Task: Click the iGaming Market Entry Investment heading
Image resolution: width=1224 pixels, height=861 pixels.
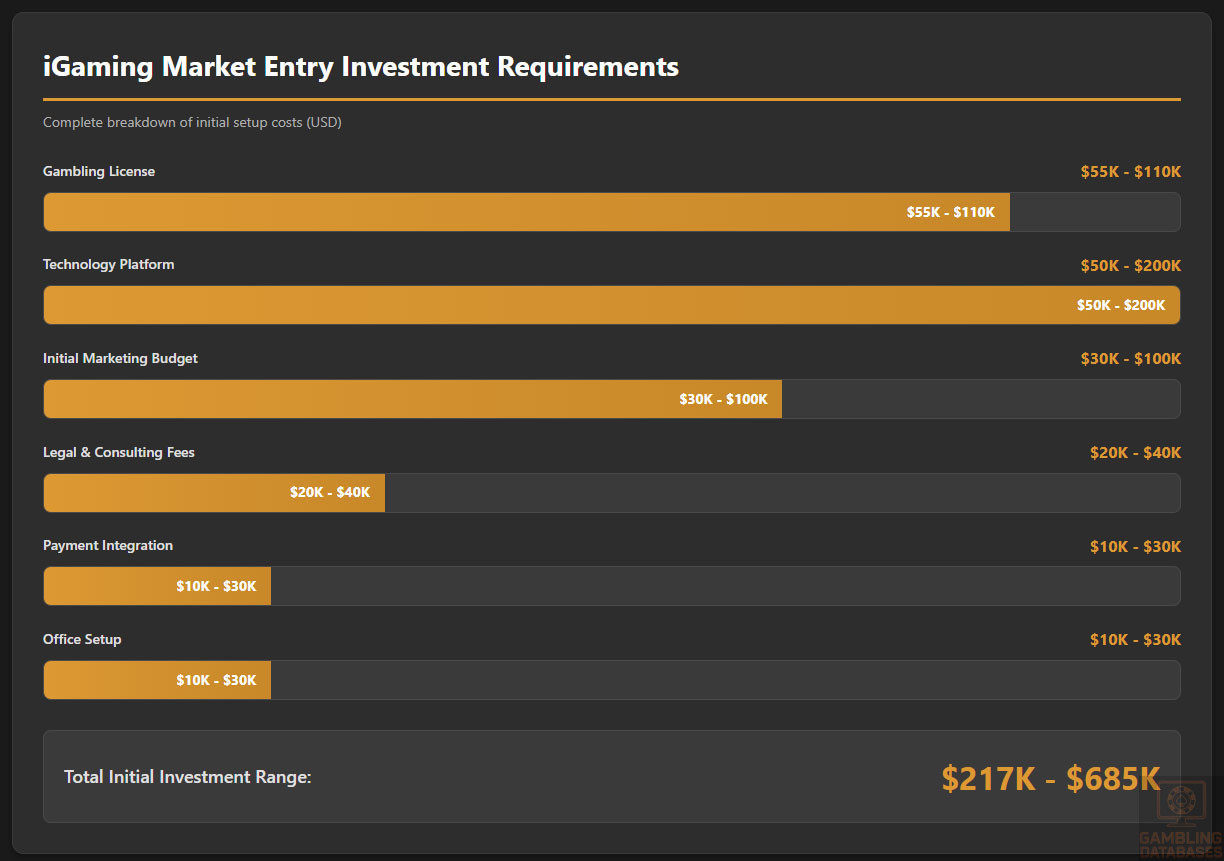Action: click(361, 67)
